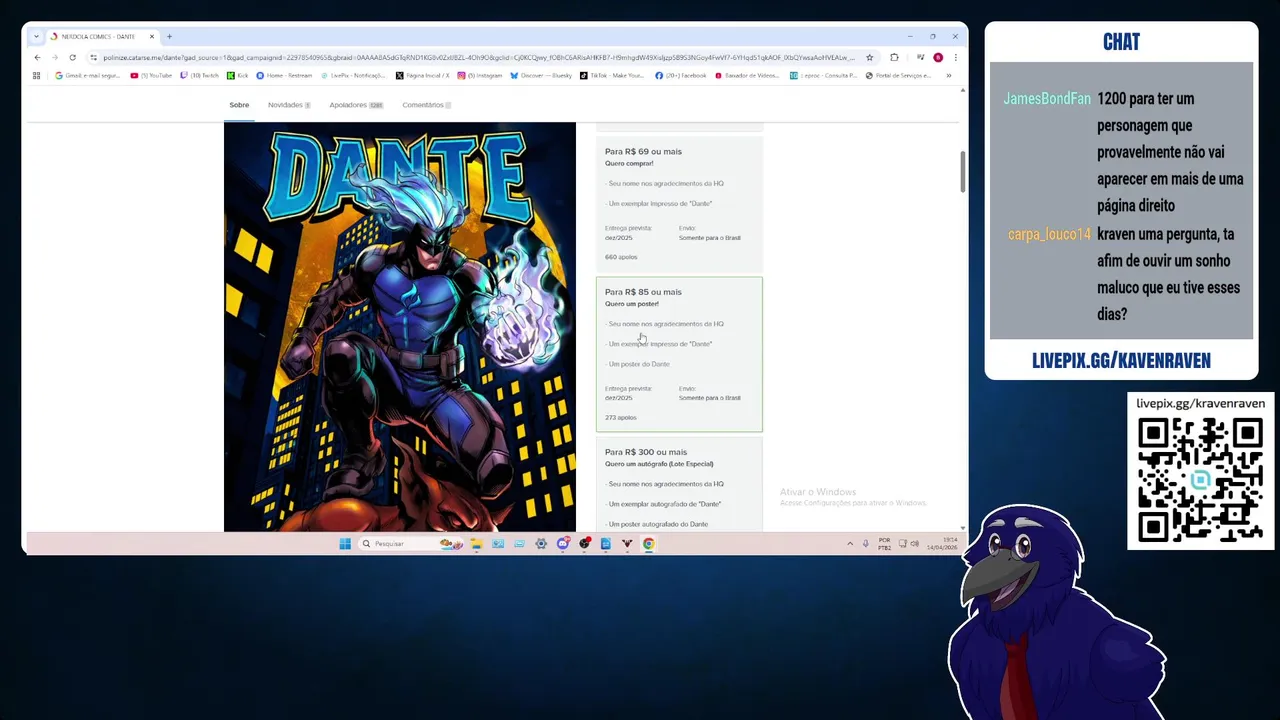Click JamesBondFan username in chat
Viewport: 1280px width, 720px height.
[1047, 99]
